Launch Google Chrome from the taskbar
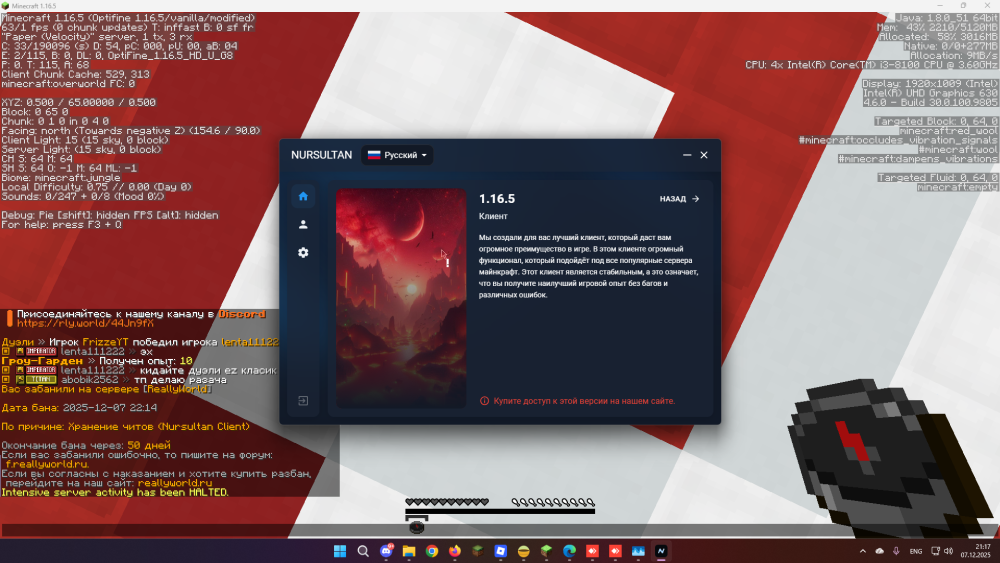Viewport: 1000px width, 563px height. (x=432, y=551)
